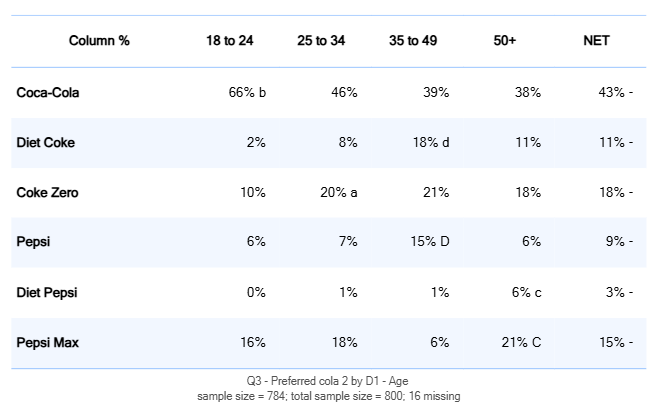Click the '18 to 24' column header
The height and width of the screenshot is (407, 658).
[229, 41]
